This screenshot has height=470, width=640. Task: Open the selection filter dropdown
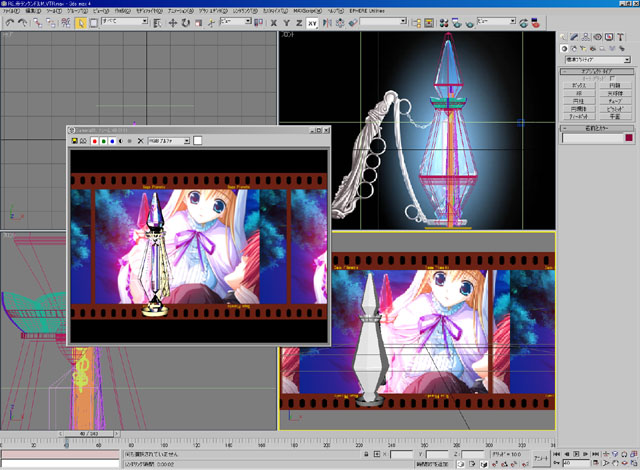tap(124, 21)
